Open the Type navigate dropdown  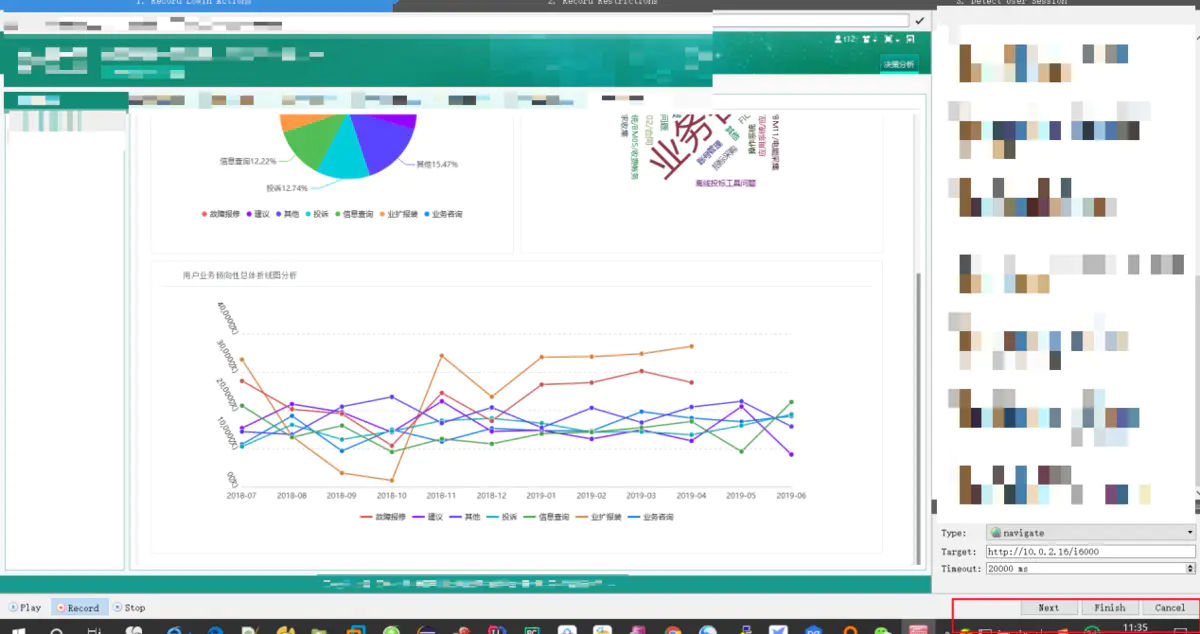[x=1090, y=533]
